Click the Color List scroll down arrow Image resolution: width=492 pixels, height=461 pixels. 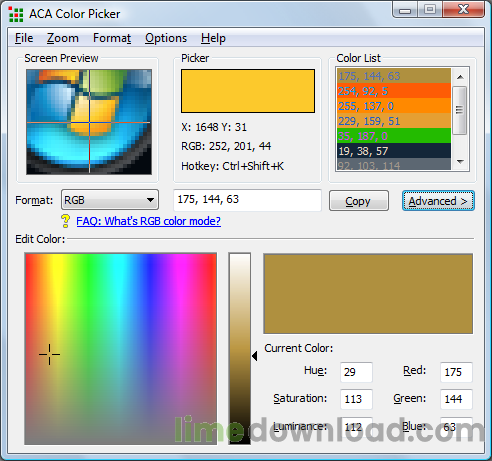(460, 162)
